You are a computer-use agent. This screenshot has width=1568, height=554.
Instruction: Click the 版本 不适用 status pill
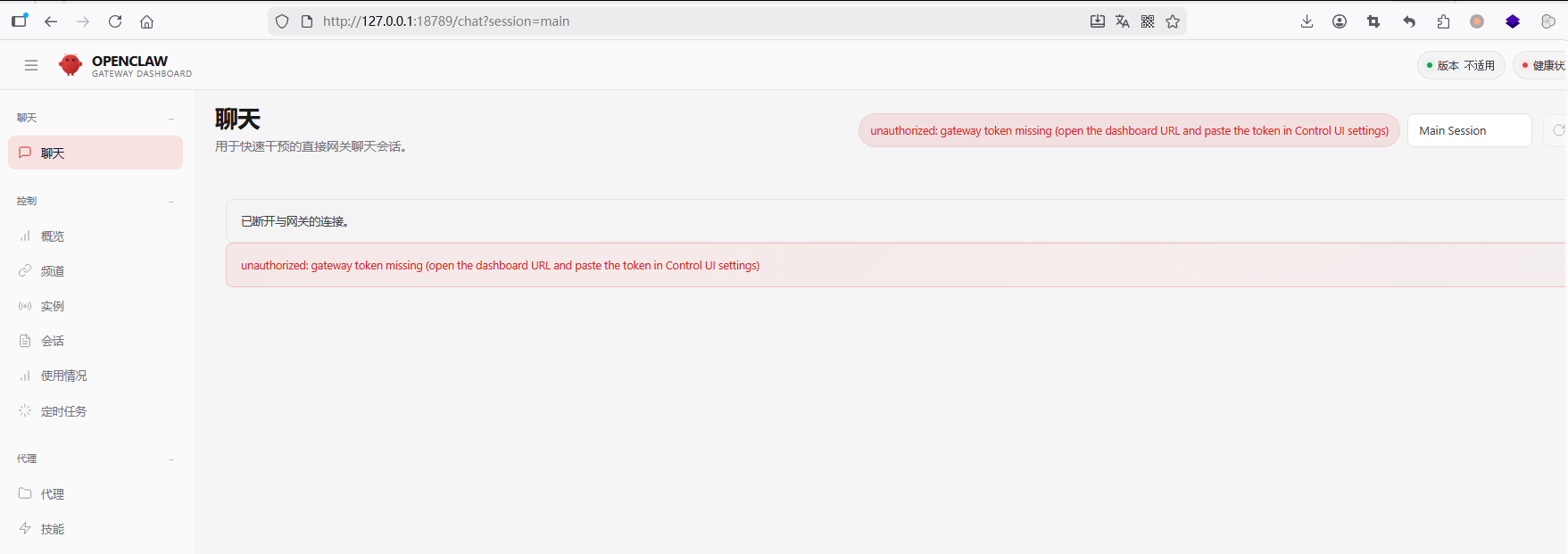1461,65
